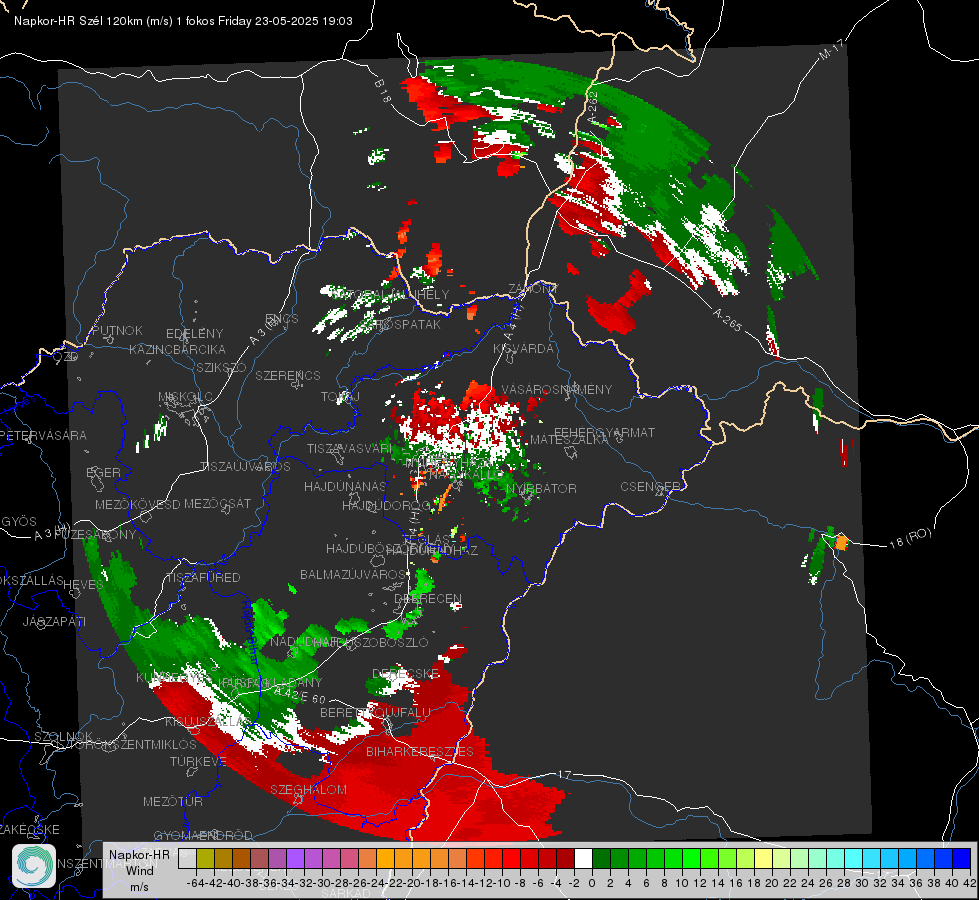The height and width of the screenshot is (900, 979).
Task: Click the MÁTÉSZALKA city label
Action: (x=568, y=440)
